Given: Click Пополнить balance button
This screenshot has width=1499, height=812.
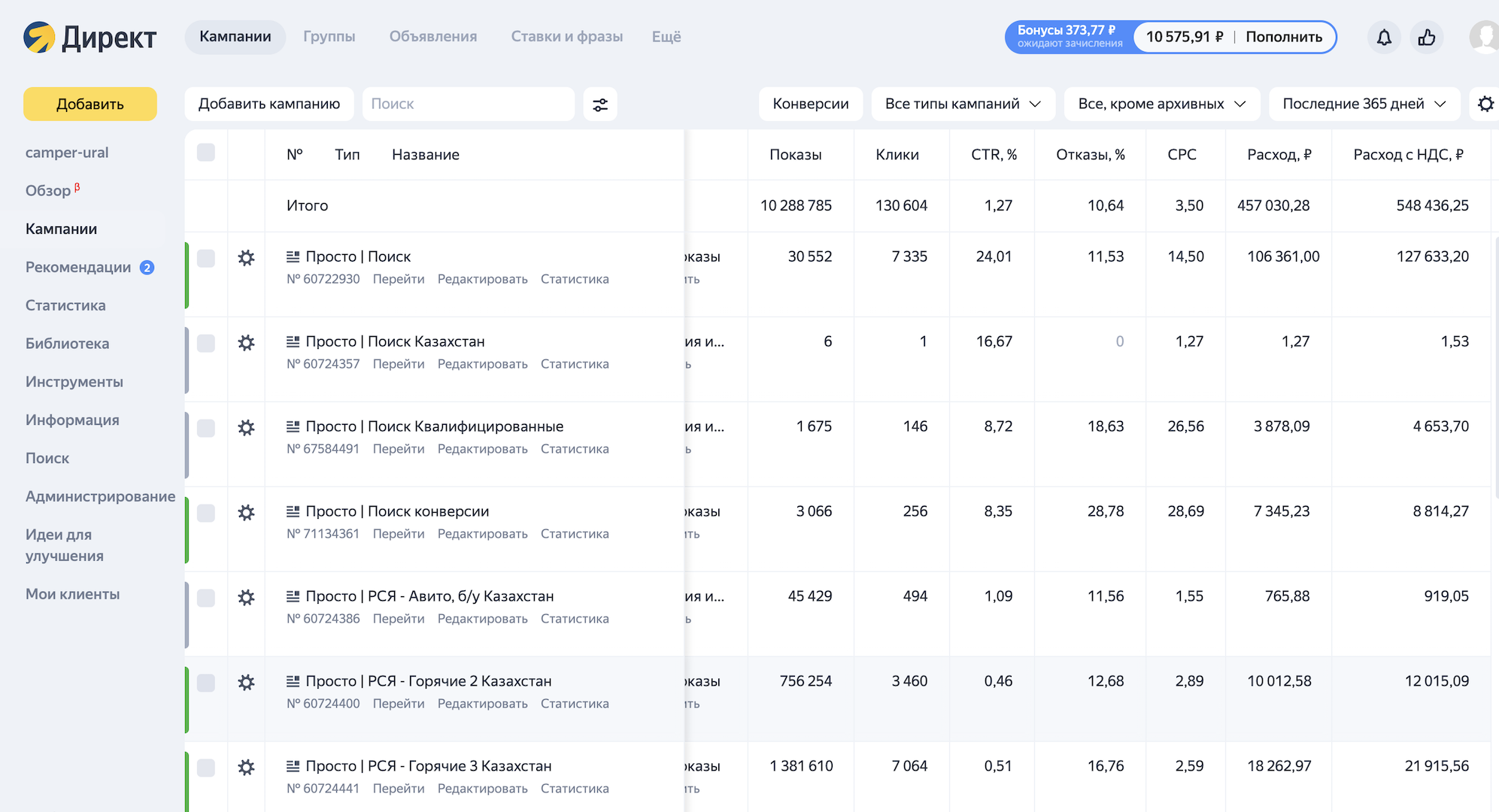Looking at the screenshot, I should [1284, 37].
